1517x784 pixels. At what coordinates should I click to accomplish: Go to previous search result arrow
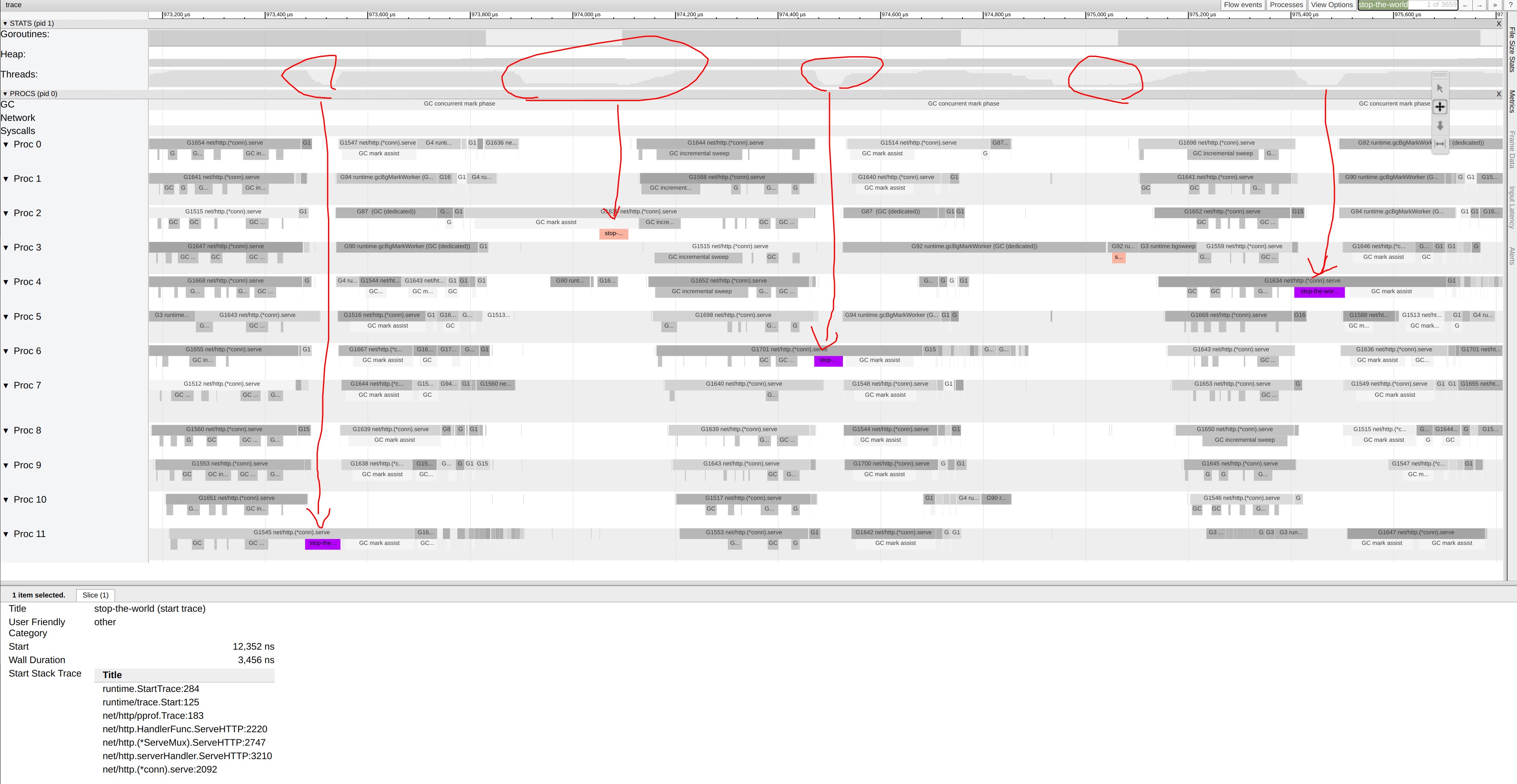[x=1465, y=5]
